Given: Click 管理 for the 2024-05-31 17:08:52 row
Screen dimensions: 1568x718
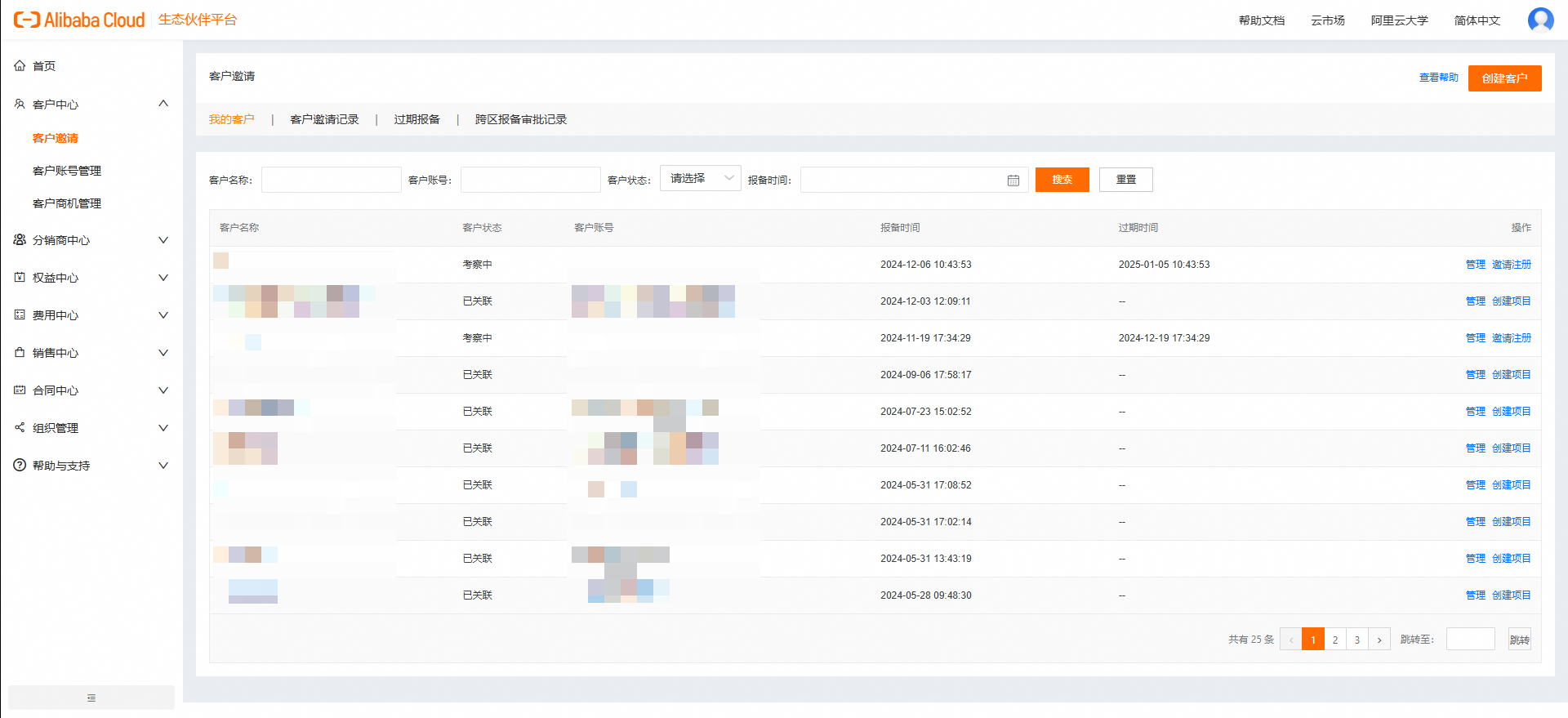Looking at the screenshot, I should click(x=1476, y=485).
